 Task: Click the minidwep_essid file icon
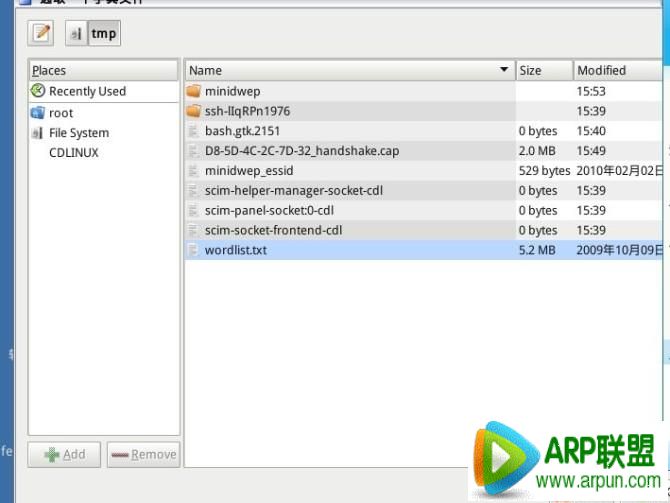(193, 171)
